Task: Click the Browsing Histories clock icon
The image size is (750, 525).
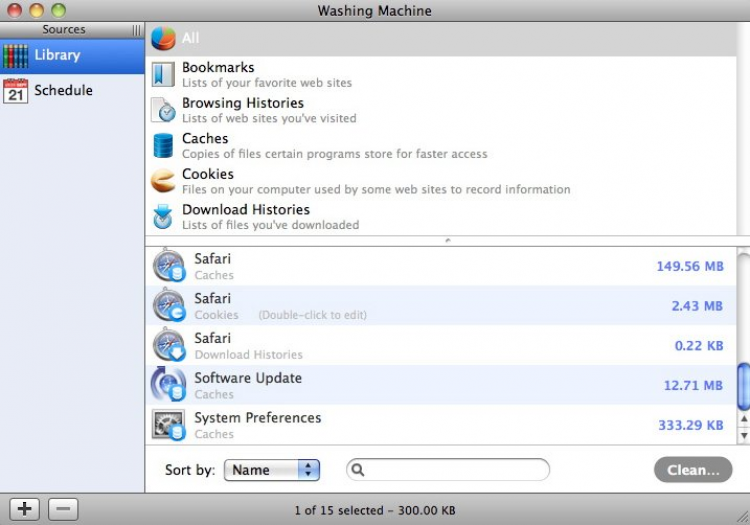Action: [x=163, y=110]
